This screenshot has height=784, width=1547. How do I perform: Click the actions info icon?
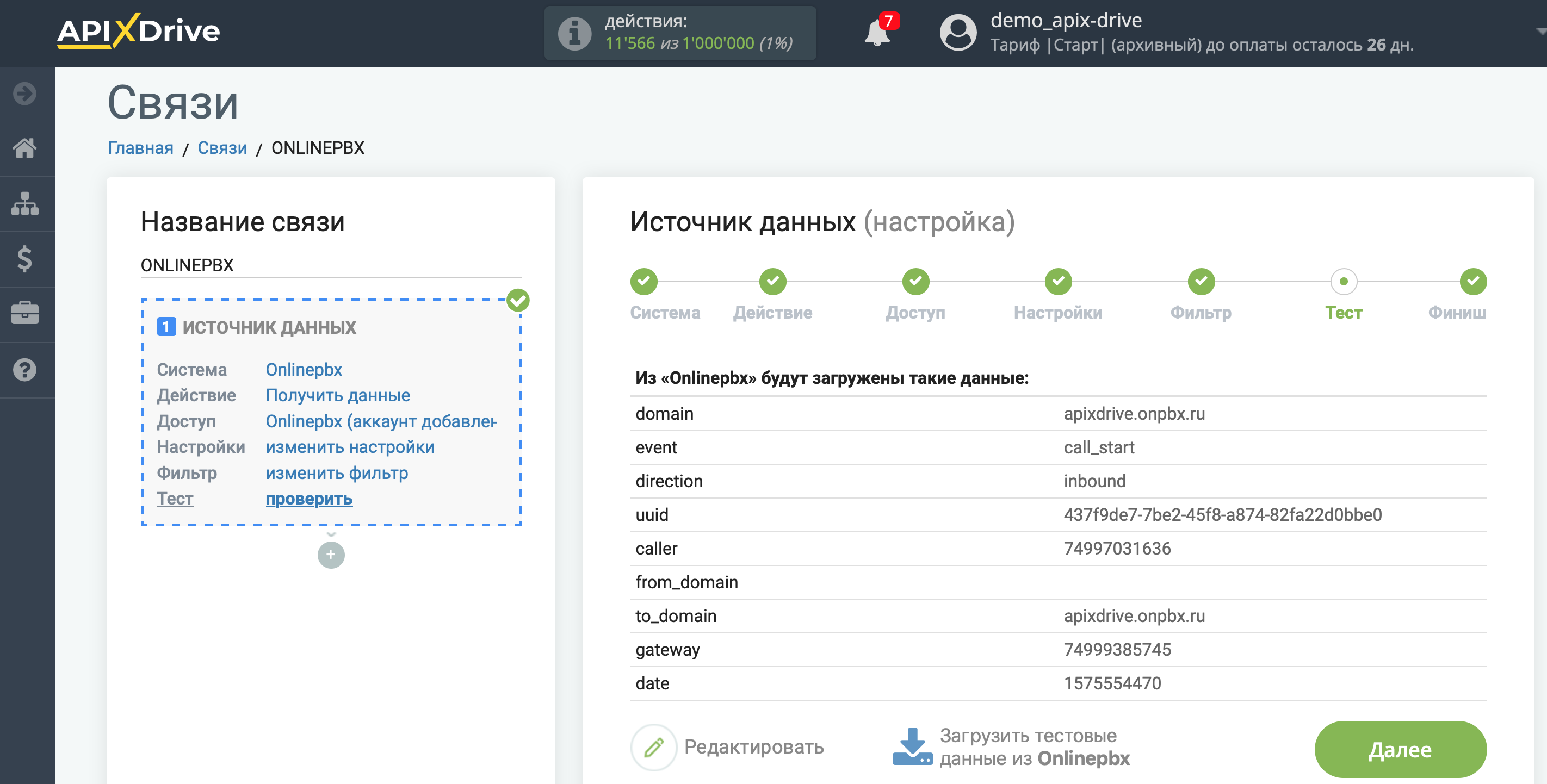pos(574,33)
